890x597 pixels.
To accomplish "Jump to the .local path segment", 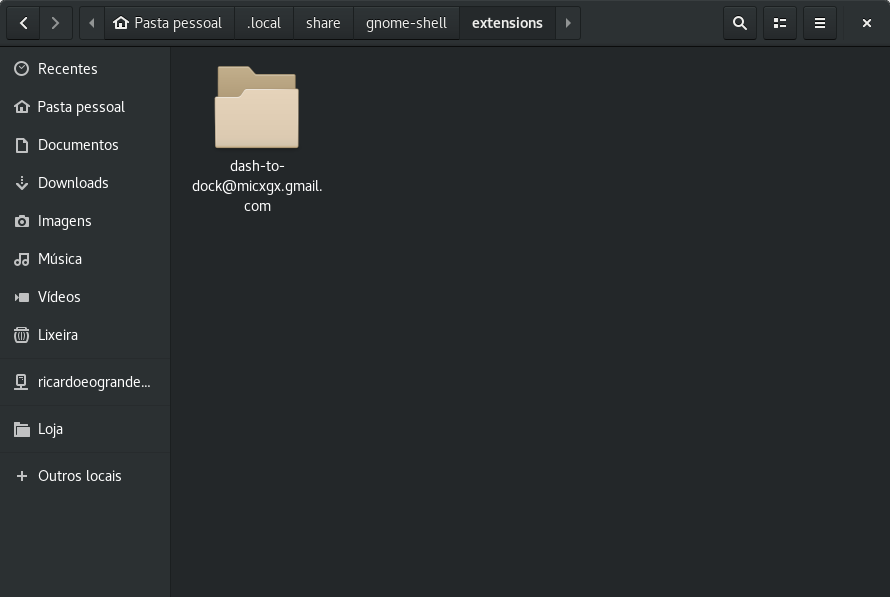I will click(264, 23).
